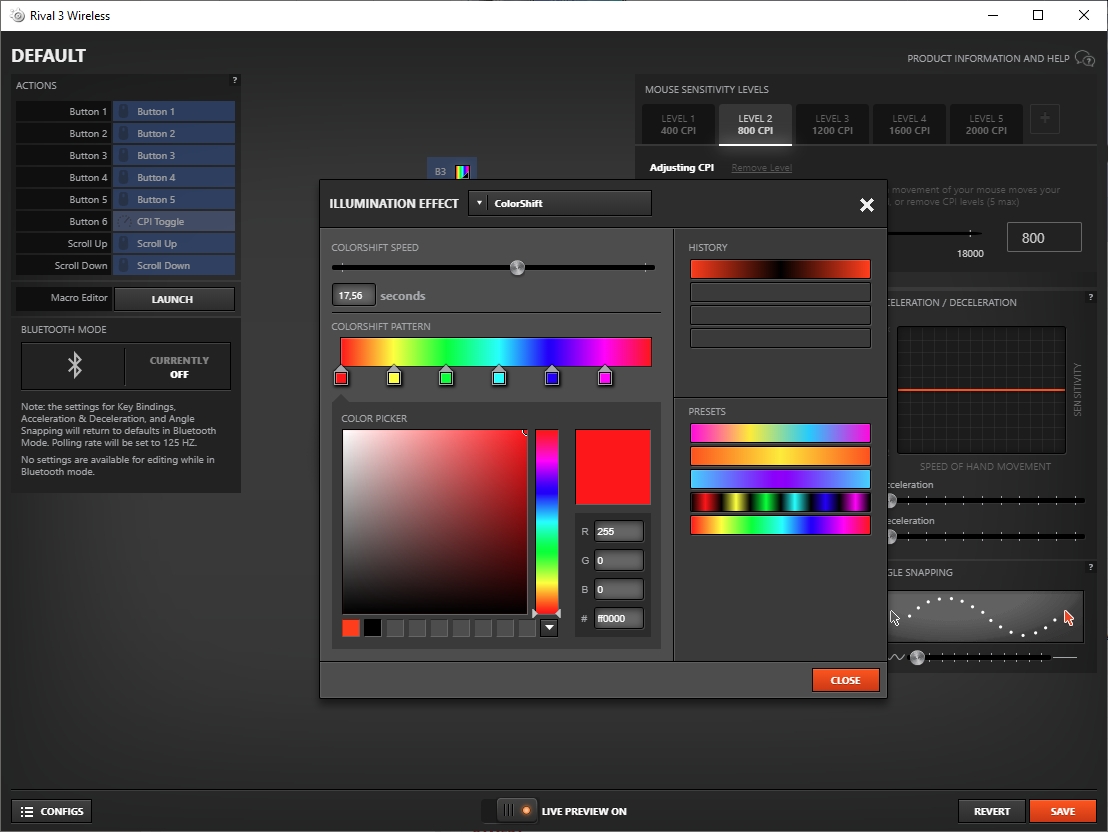Click the large red color preview box

point(613,467)
